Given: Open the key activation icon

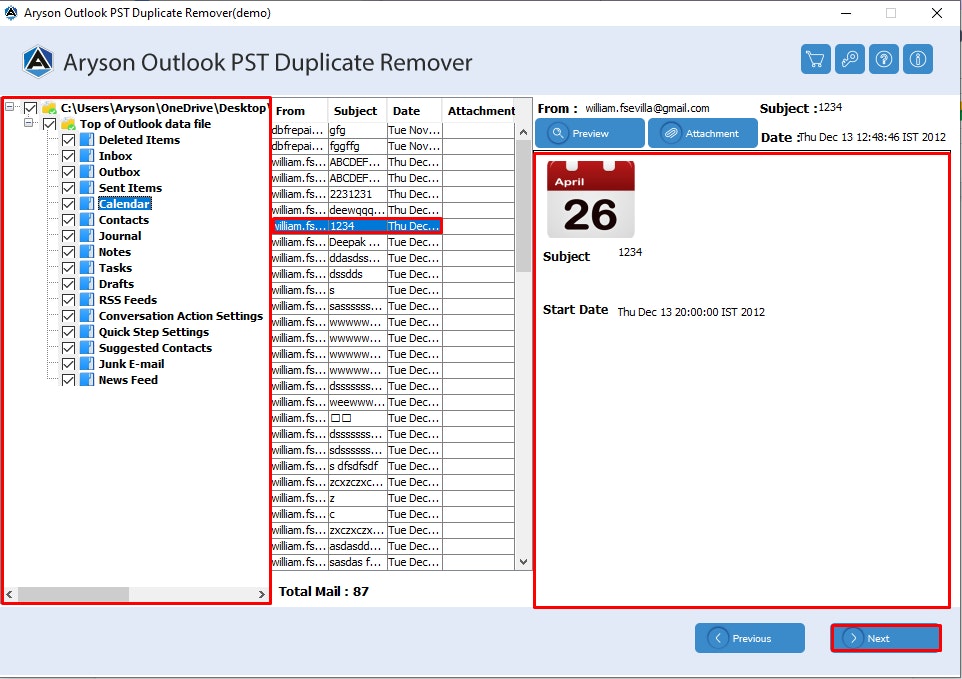Looking at the screenshot, I should coord(850,59).
